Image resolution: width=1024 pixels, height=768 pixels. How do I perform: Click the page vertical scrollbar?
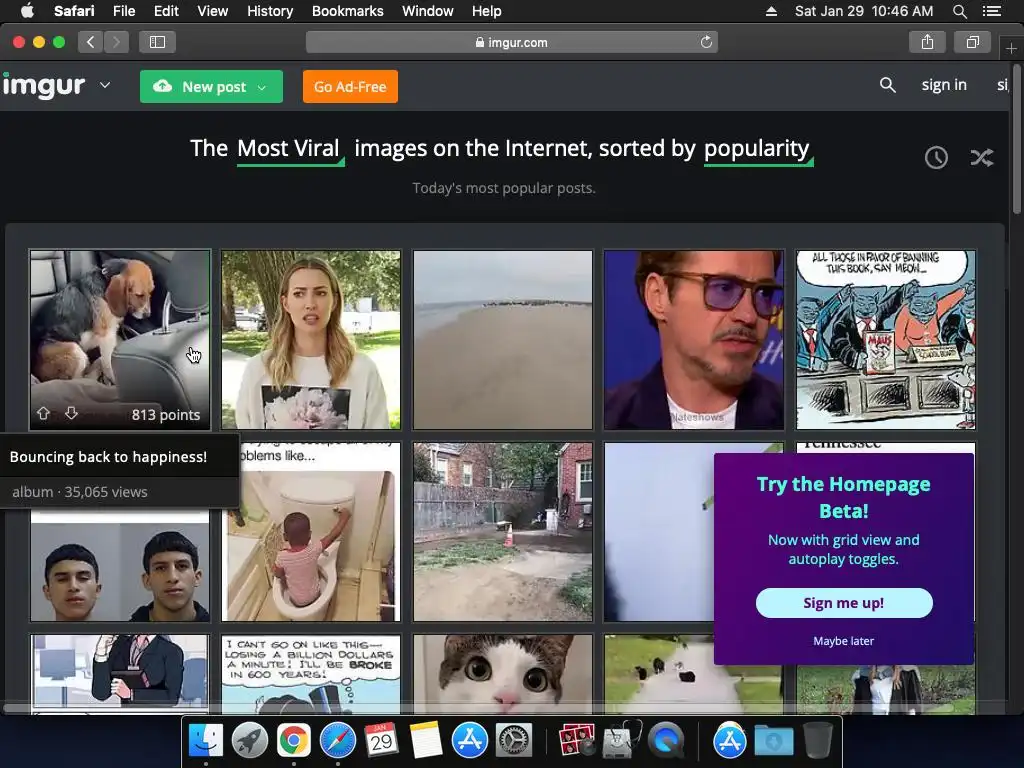1017,139
